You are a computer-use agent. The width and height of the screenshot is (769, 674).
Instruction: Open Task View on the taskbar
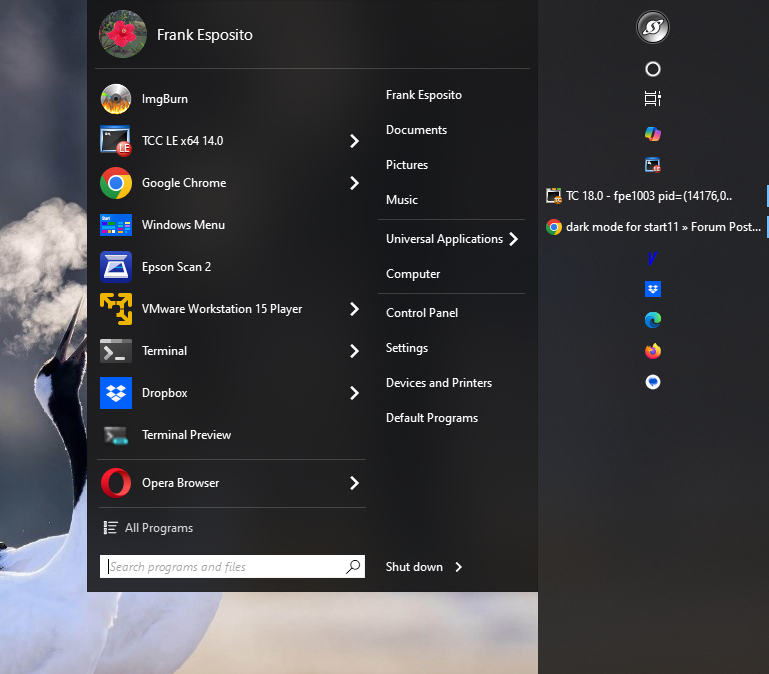(653, 99)
